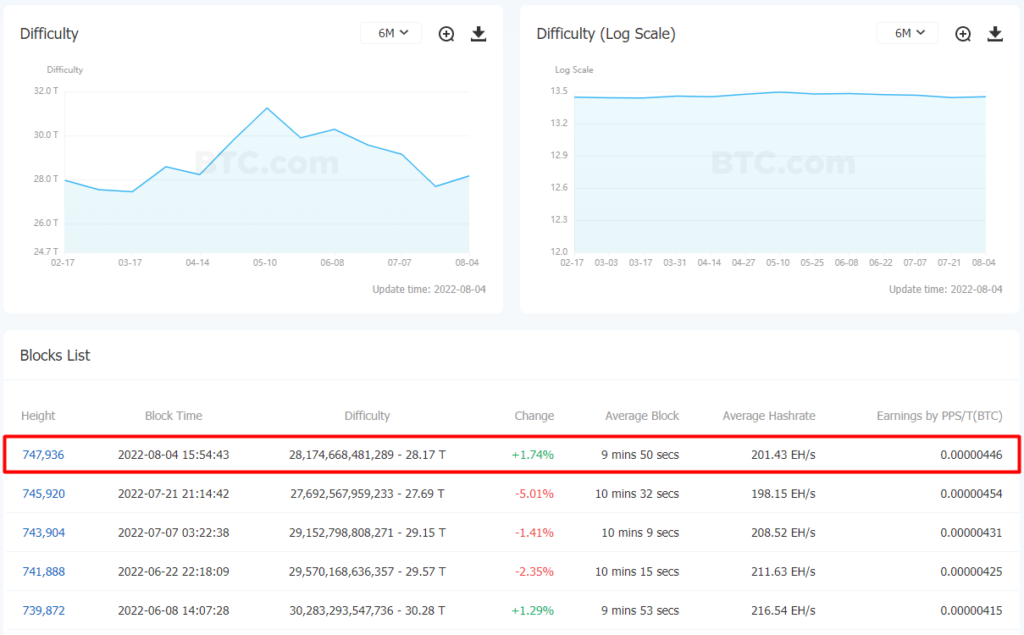
Task: Click the Average Hashrate column header
Action: pyautogui.click(x=769, y=416)
